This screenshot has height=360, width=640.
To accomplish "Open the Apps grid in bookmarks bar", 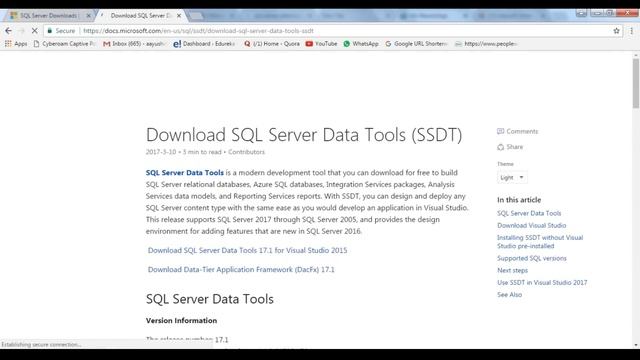I will (16, 44).
